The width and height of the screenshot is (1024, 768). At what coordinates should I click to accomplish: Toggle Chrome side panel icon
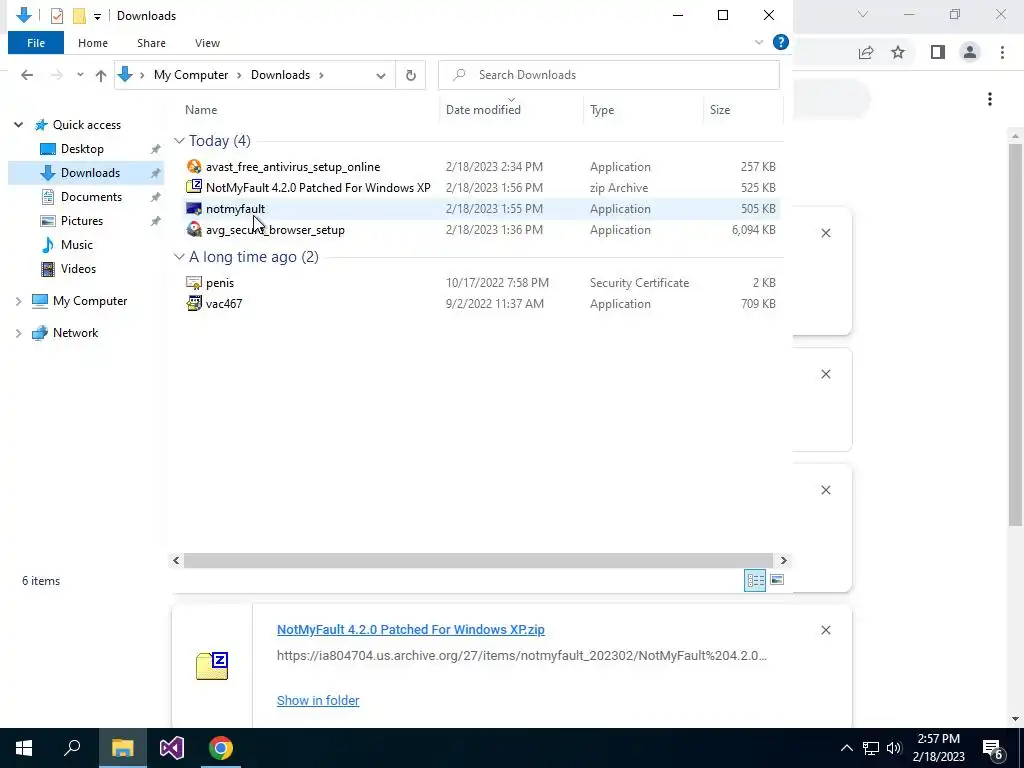click(938, 52)
